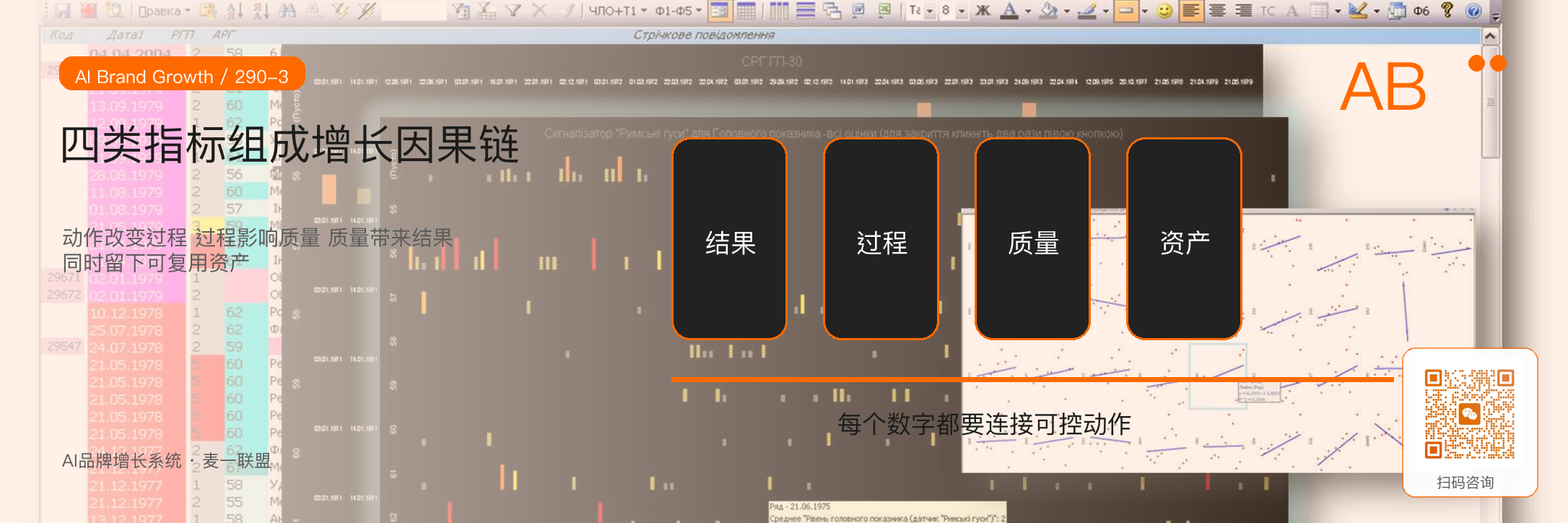Toggle the datasheet grid view button
This screenshot has height=523, width=1568.
tap(746, 11)
